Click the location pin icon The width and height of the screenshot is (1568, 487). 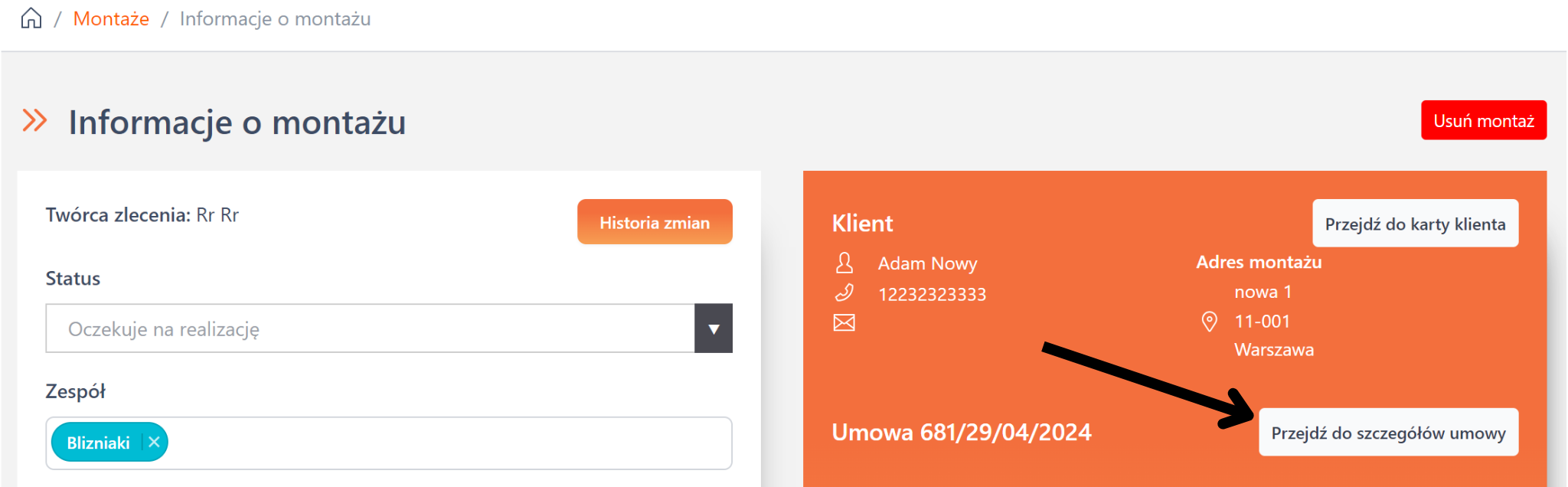coord(1210,322)
